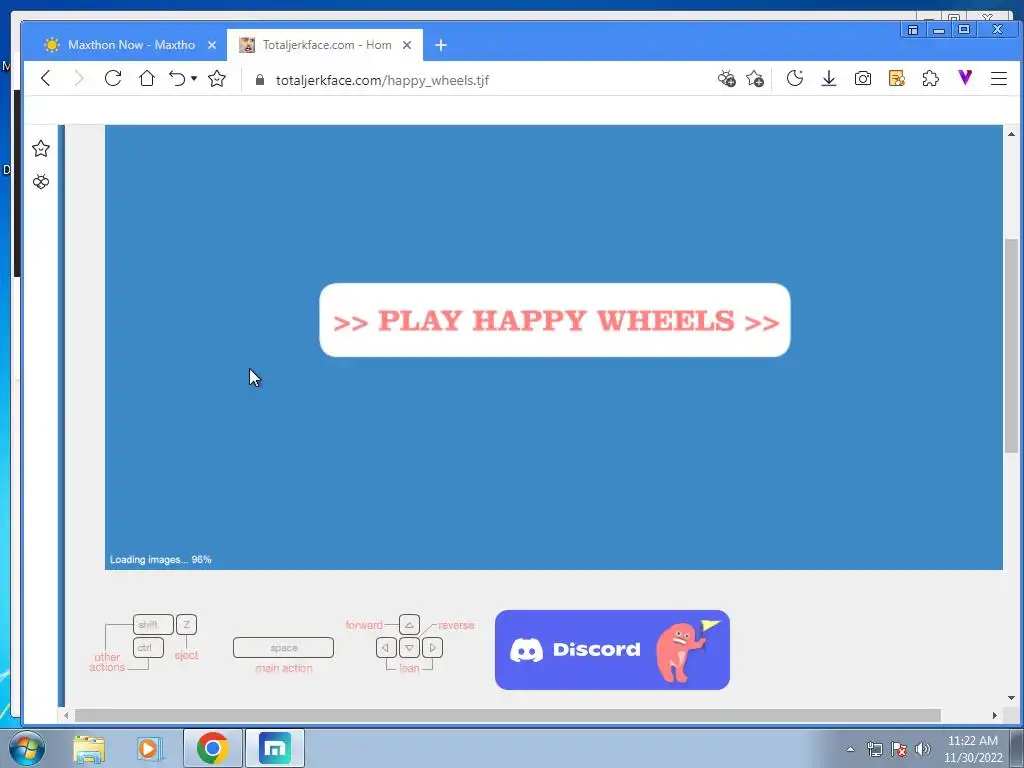Click the purple V wallet icon

point(965,78)
